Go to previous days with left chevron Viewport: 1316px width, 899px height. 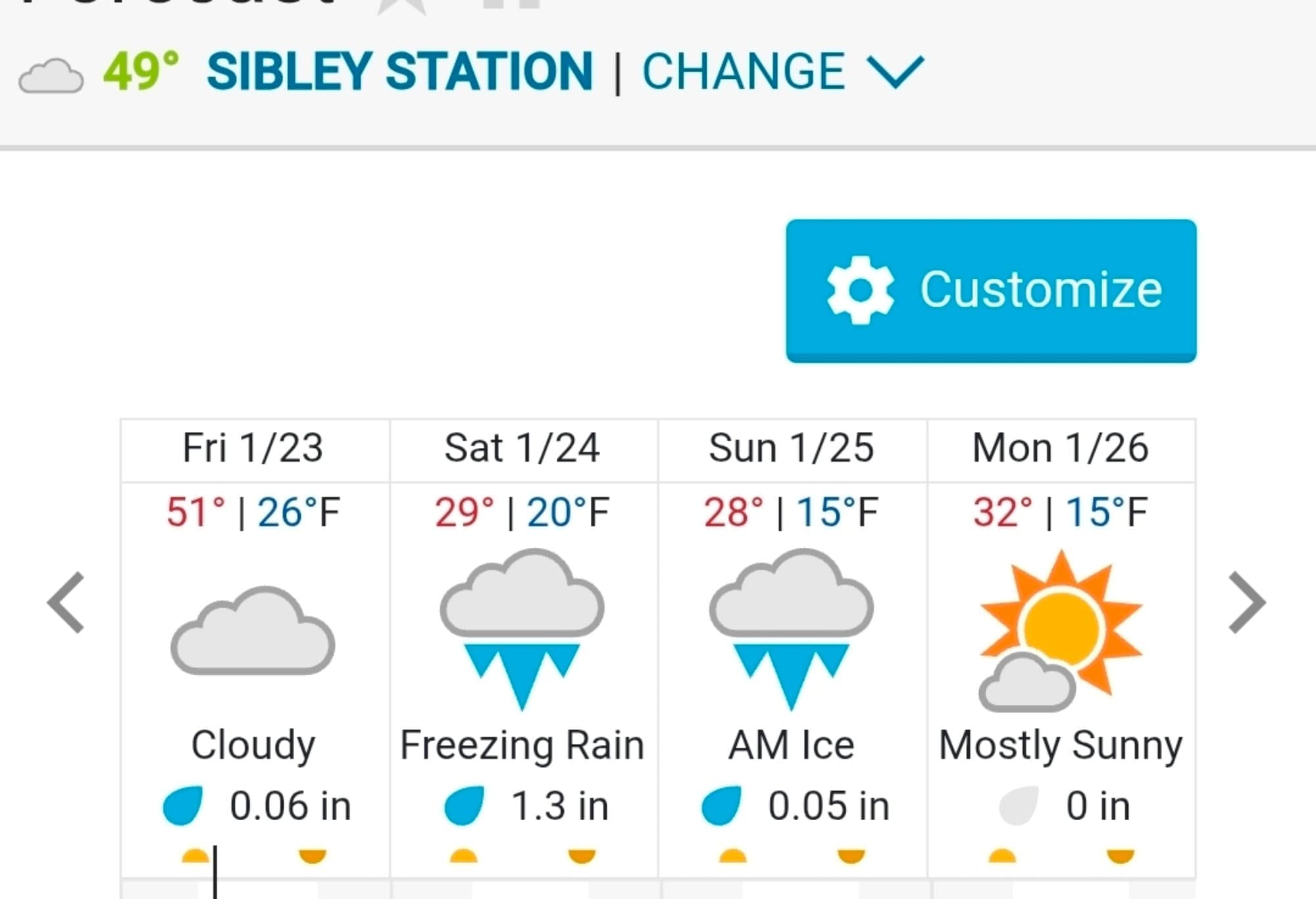(x=66, y=602)
